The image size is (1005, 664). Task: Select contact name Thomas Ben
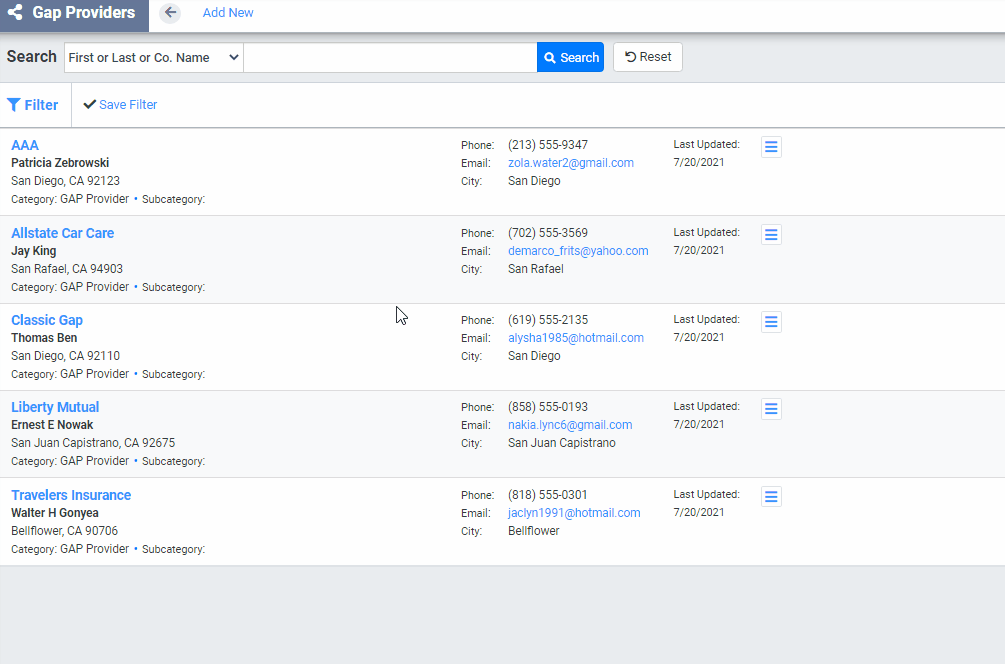coord(44,338)
